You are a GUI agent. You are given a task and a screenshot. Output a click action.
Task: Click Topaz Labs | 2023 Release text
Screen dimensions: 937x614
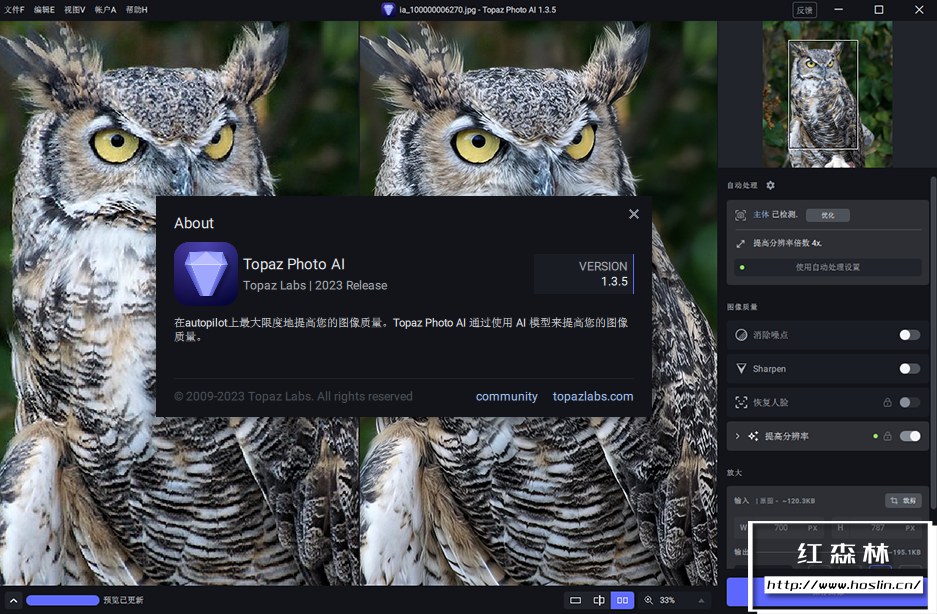tap(315, 286)
